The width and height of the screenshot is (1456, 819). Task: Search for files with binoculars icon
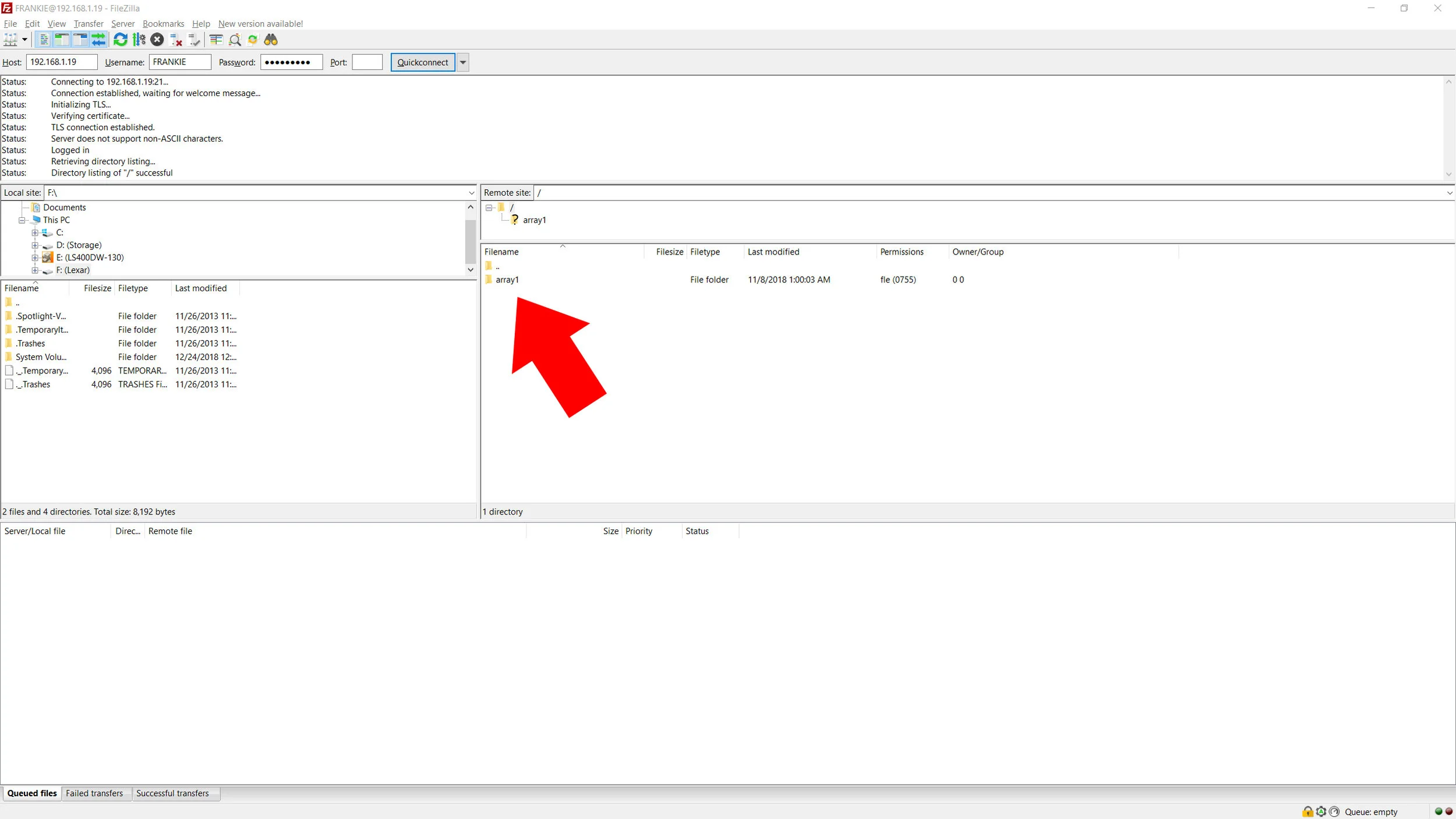click(271, 40)
